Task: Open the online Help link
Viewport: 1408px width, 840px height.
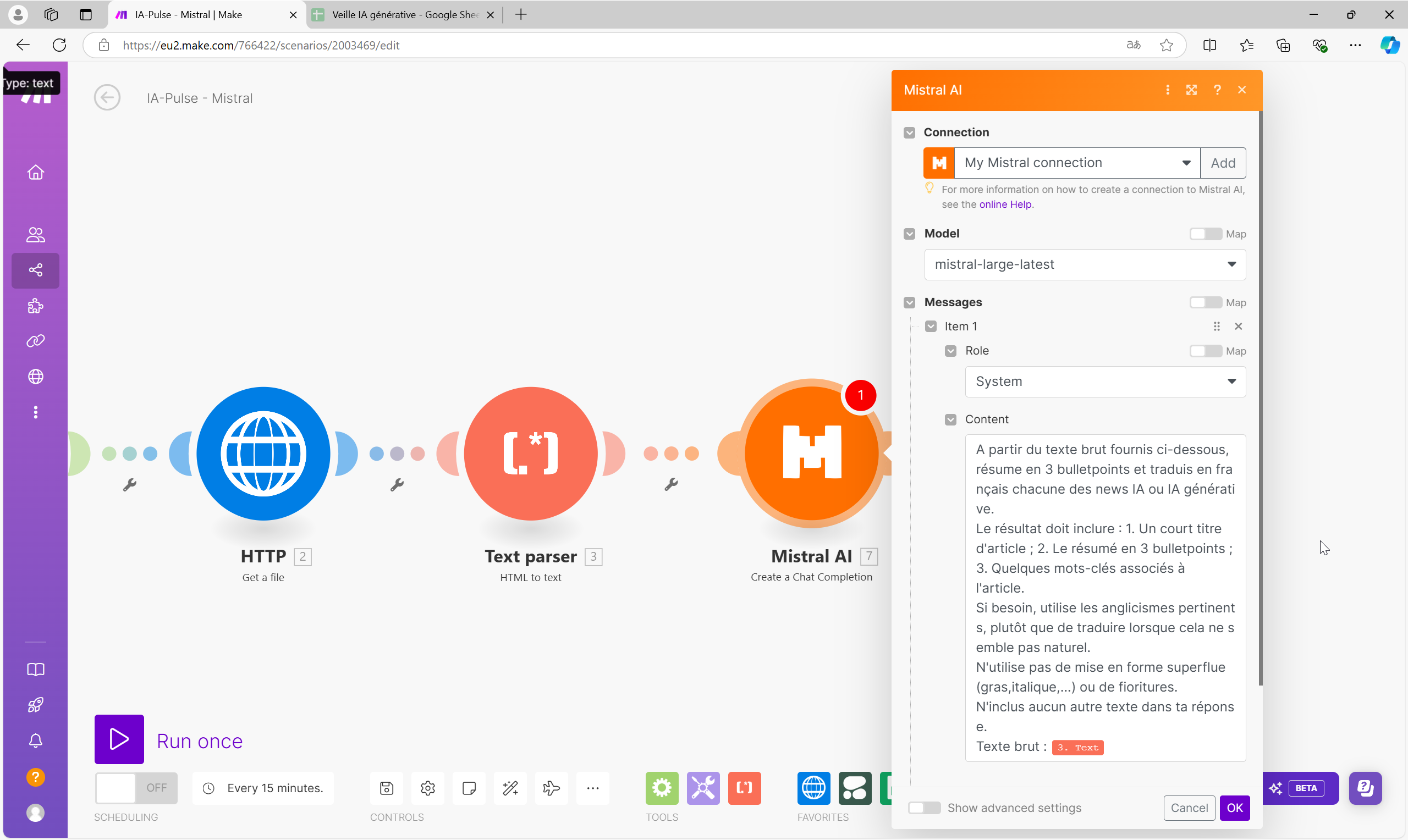Action: point(1005,205)
